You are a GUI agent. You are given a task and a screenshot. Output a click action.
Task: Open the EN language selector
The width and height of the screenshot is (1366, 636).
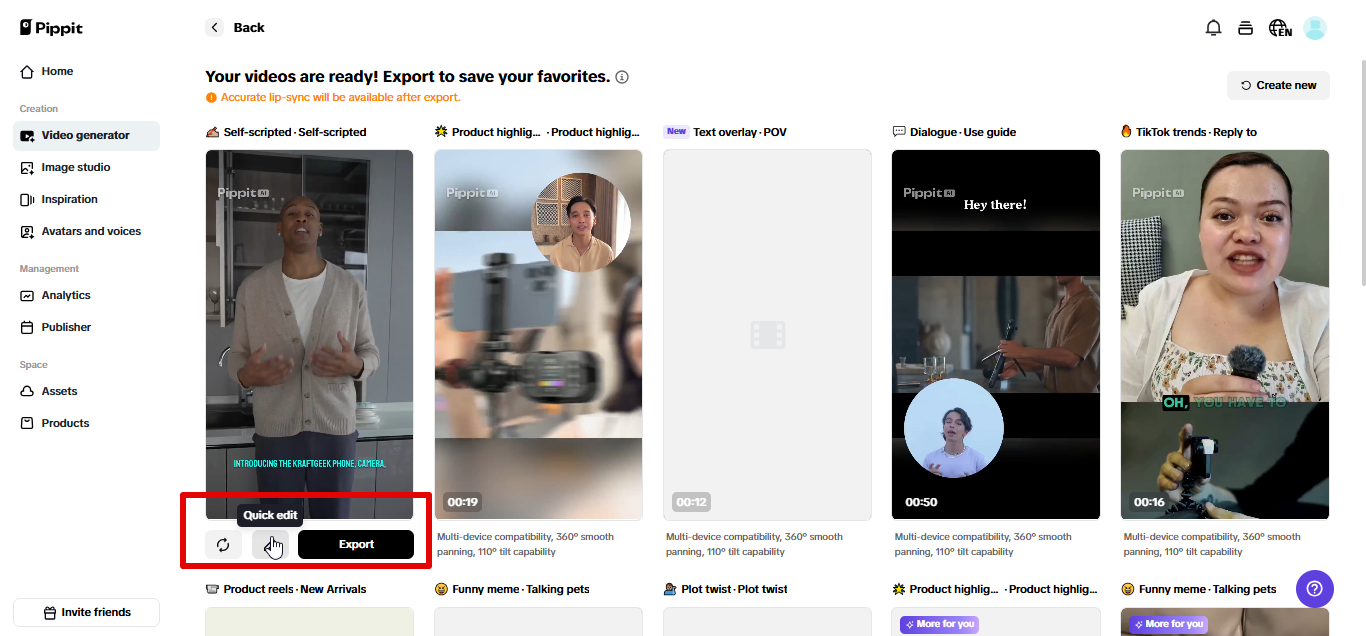(1281, 28)
